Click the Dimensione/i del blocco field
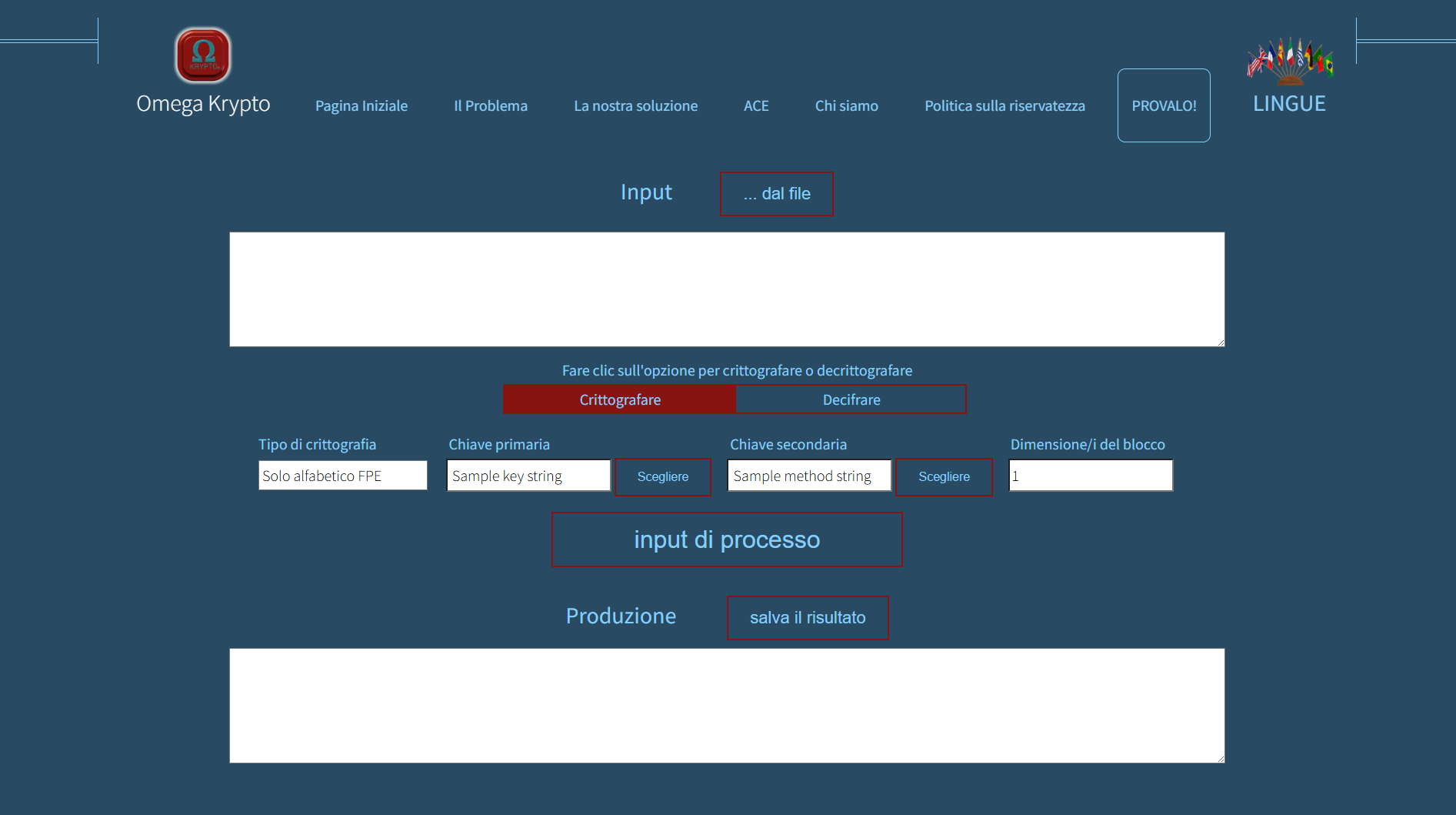Screen dimensions: 1456x815 (1091, 476)
